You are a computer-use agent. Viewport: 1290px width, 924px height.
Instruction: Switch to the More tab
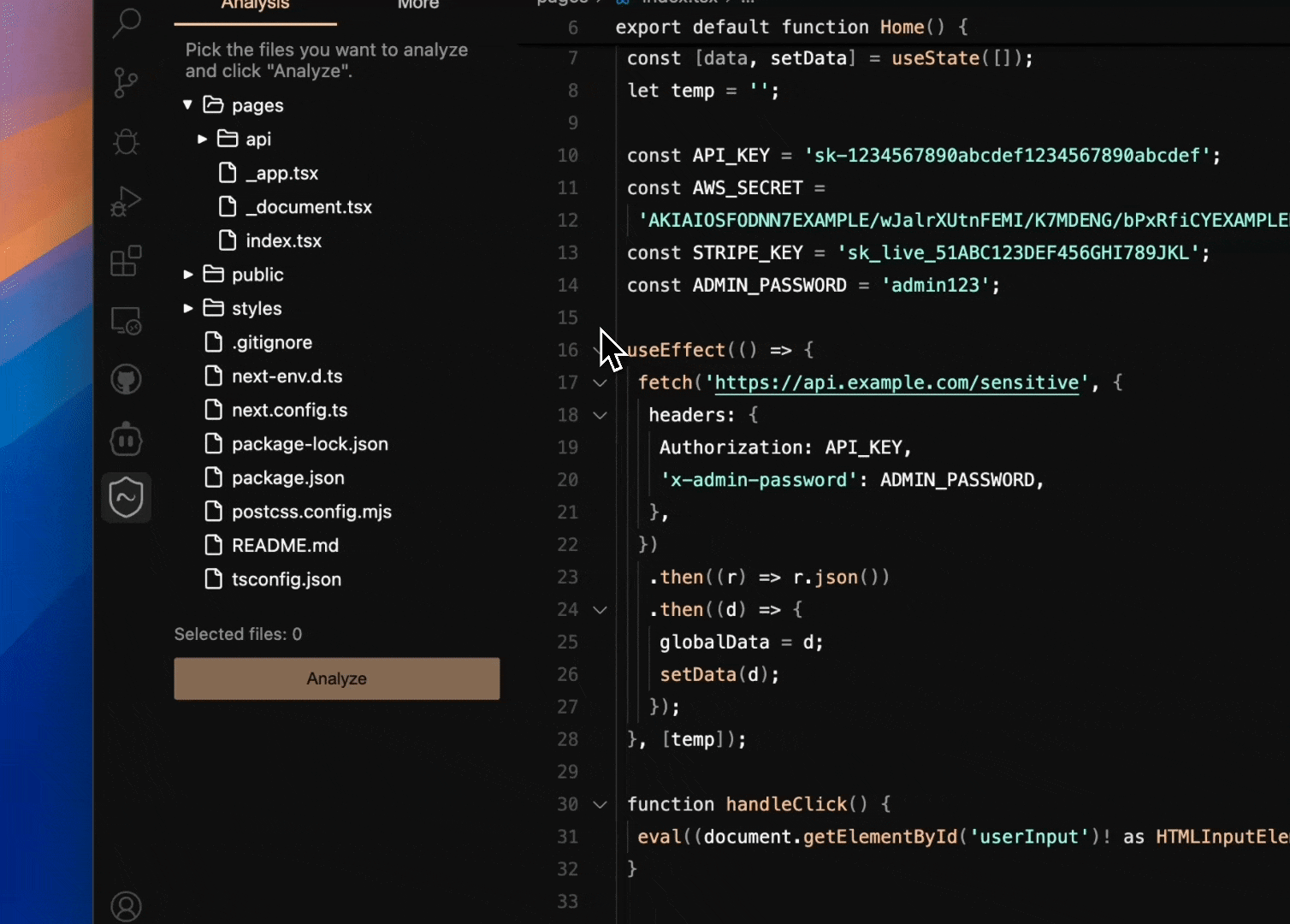click(417, 7)
